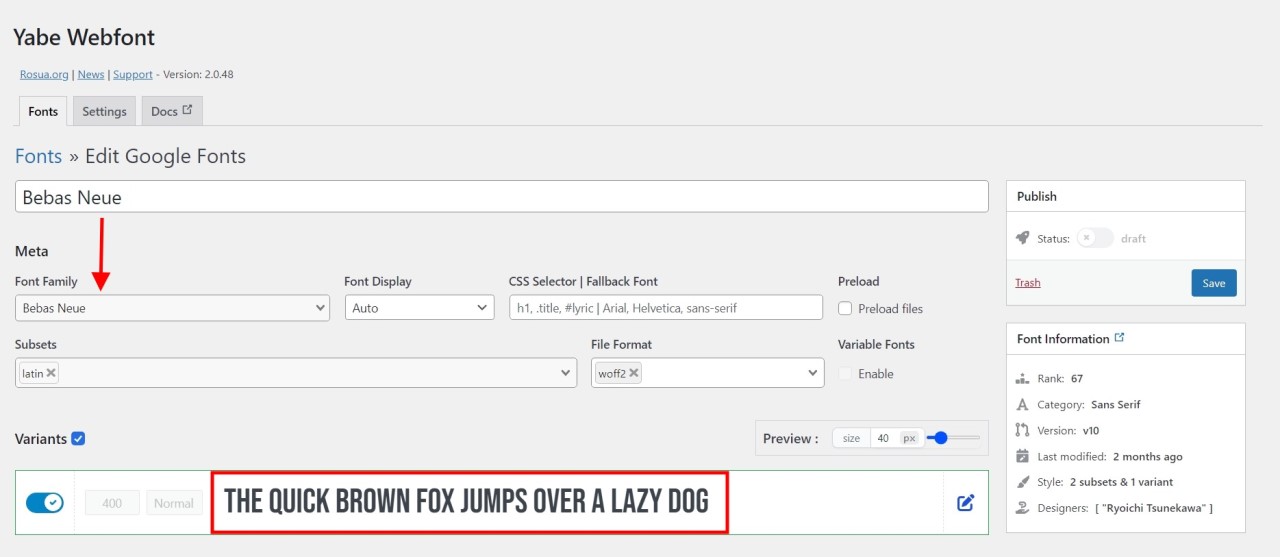This screenshot has height=557, width=1280.
Task: Open the Support link
Action: [x=133, y=74]
